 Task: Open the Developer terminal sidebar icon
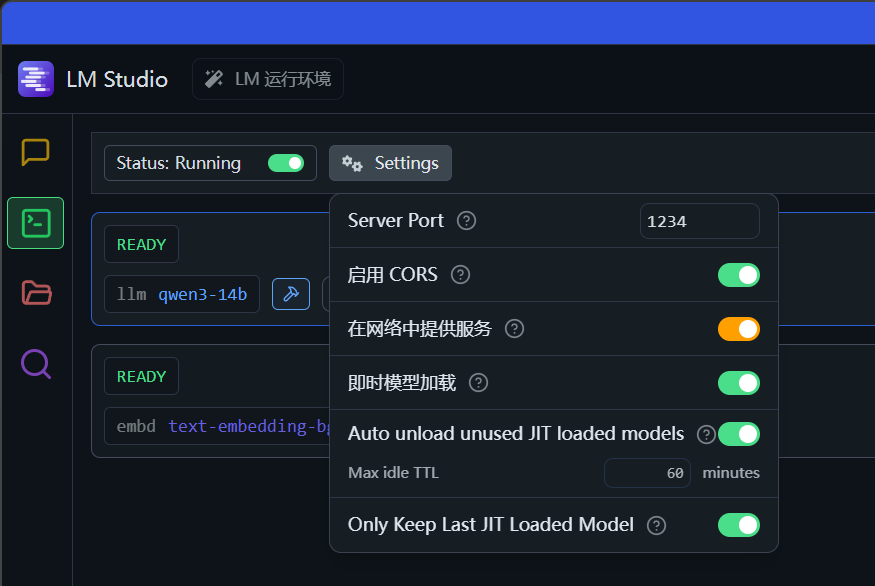click(36, 223)
